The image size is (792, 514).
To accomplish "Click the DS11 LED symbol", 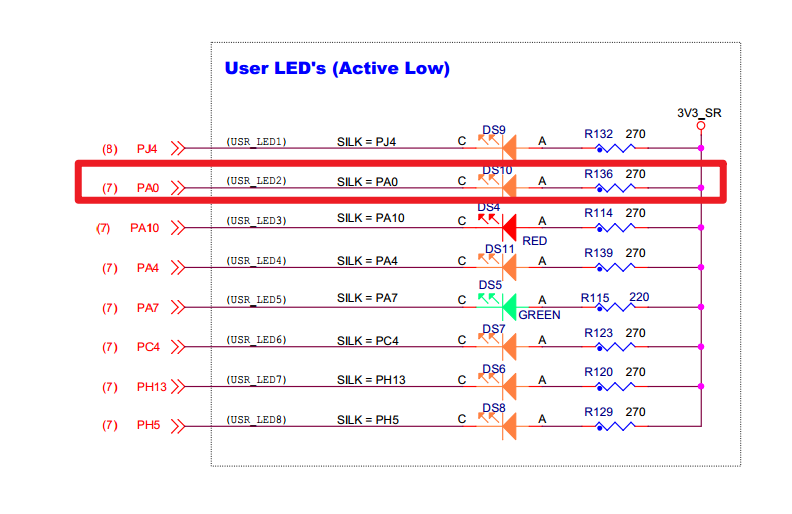I will click(x=503, y=265).
